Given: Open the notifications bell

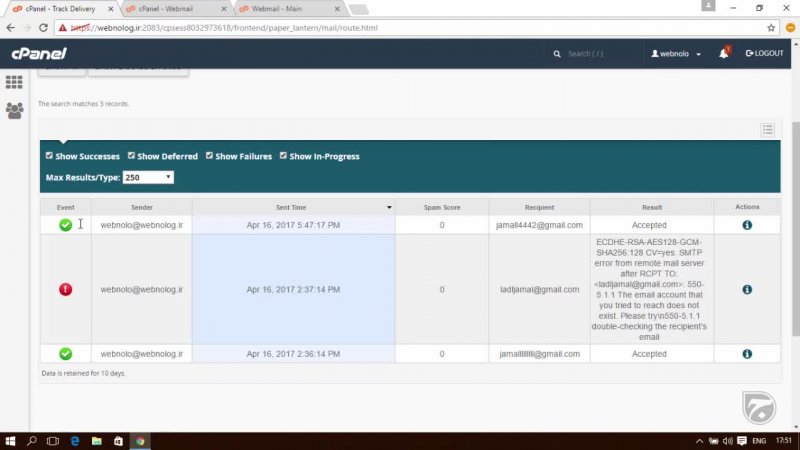Looking at the screenshot, I should (723, 53).
